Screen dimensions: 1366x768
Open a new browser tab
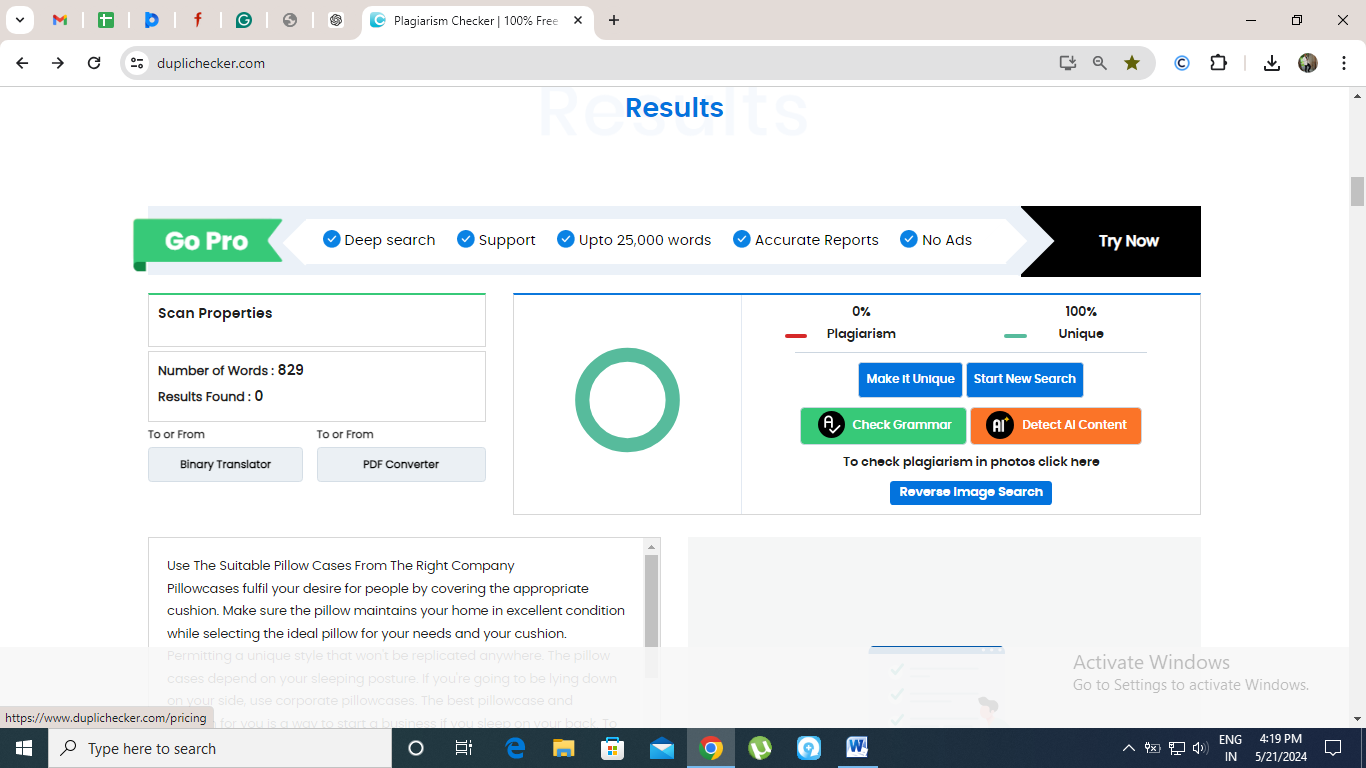pyautogui.click(x=614, y=20)
